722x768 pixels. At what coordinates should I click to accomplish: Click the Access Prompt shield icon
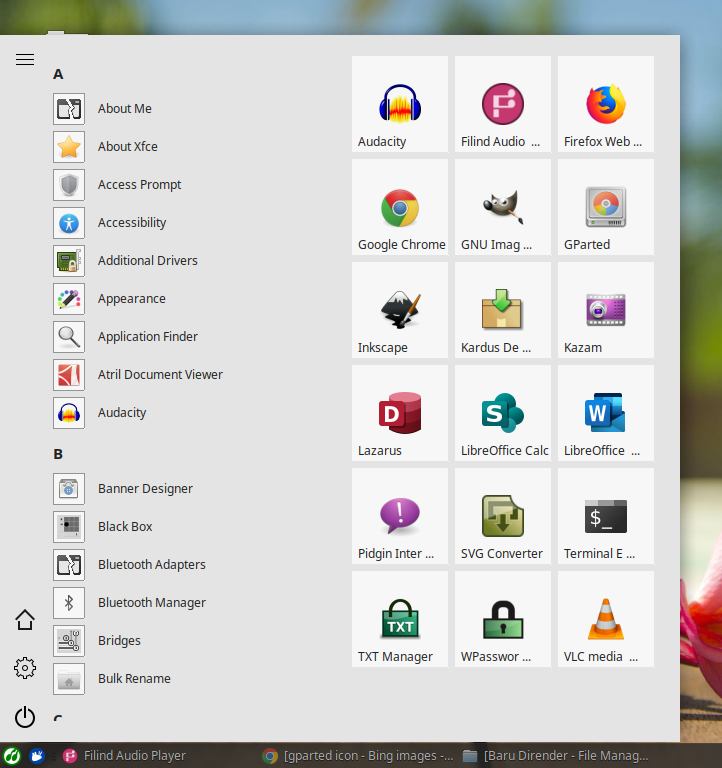pos(69,185)
